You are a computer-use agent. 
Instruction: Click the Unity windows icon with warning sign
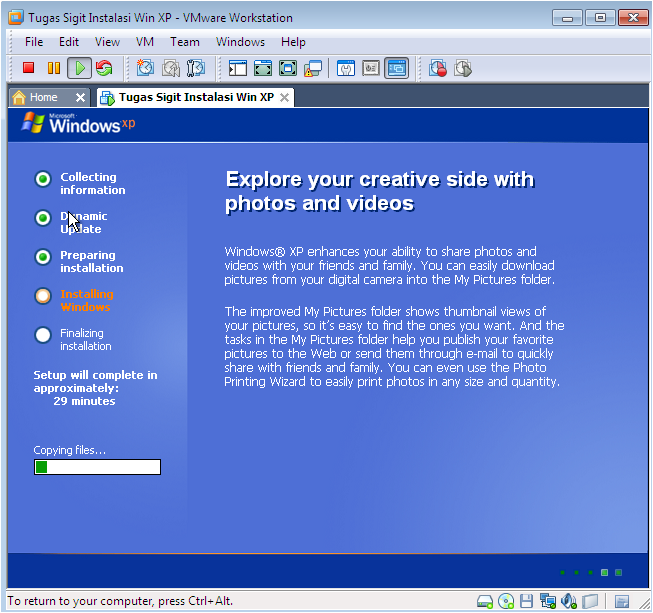point(313,68)
